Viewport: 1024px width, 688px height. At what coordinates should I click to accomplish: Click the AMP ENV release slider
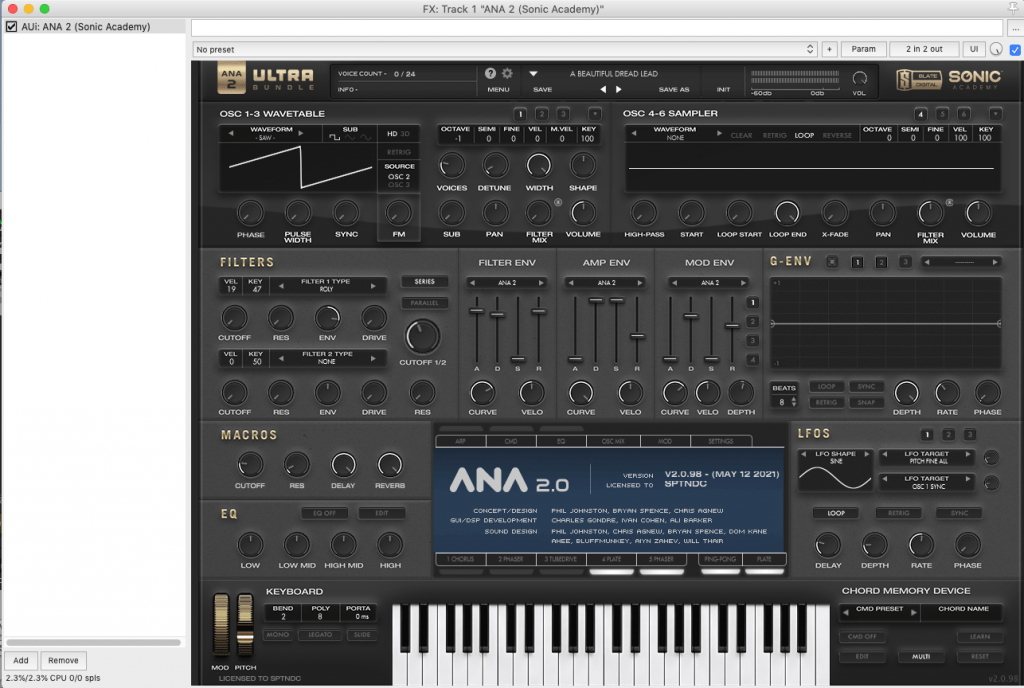[x=637, y=336]
